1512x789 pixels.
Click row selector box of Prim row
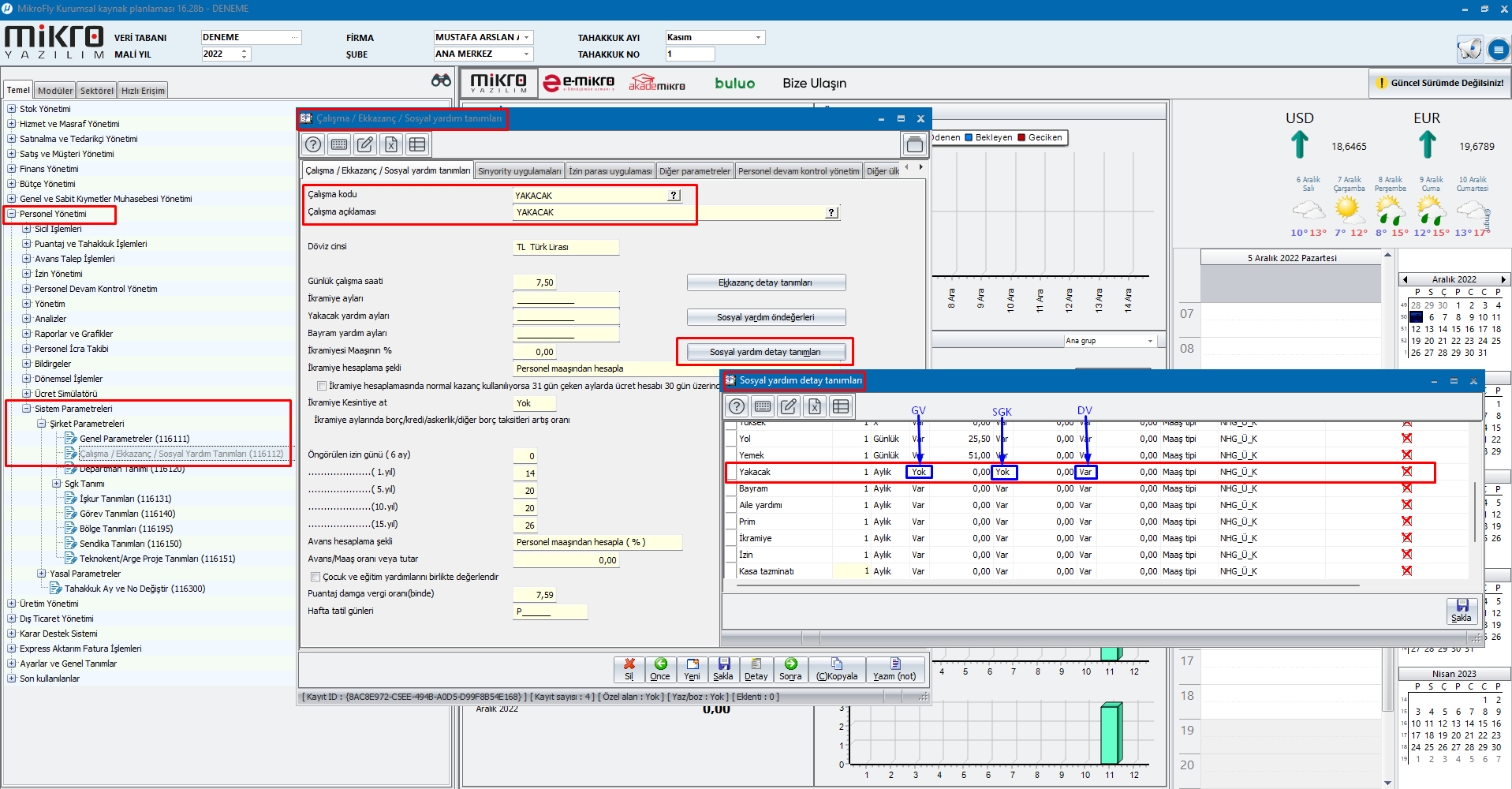[x=730, y=522]
